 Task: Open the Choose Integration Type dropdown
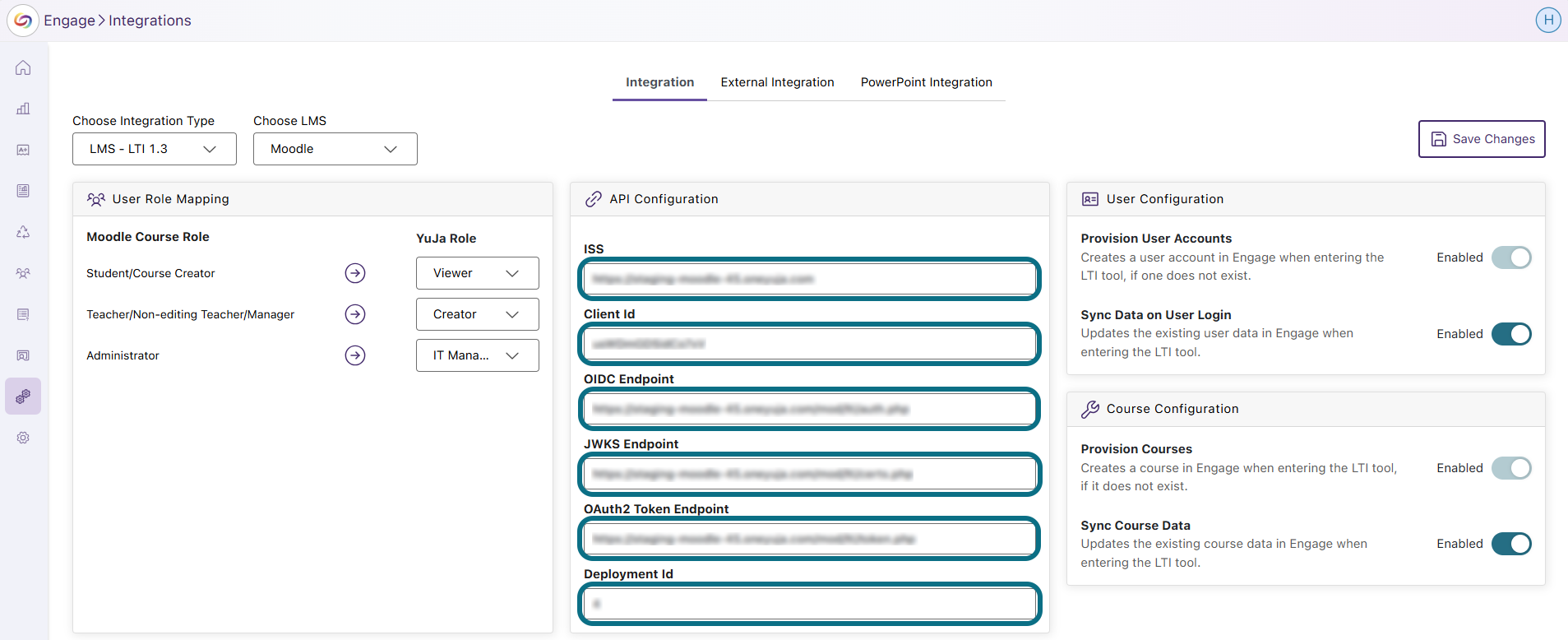(155, 149)
